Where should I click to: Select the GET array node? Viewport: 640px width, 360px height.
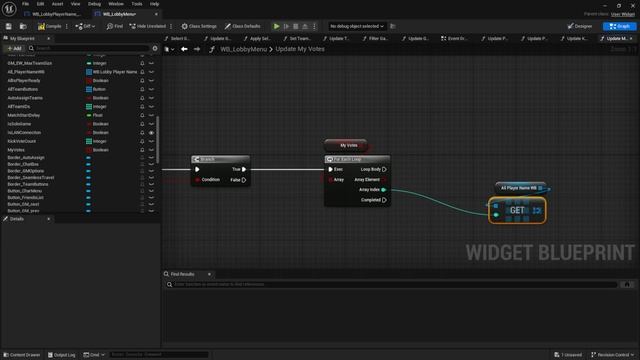[x=517, y=210]
